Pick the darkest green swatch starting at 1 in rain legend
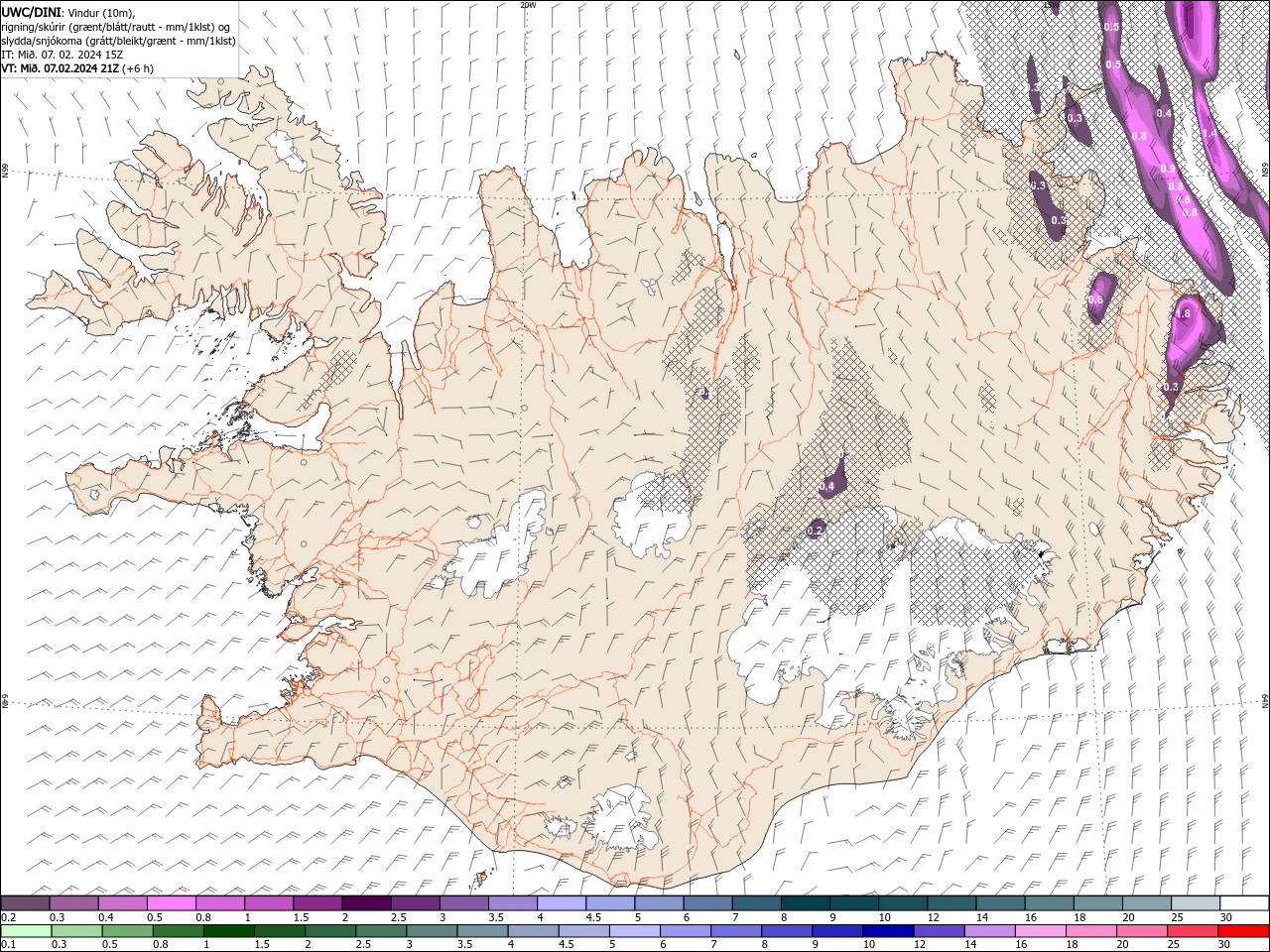The width and height of the screenshot is (1270, 952). coord(228,931)
